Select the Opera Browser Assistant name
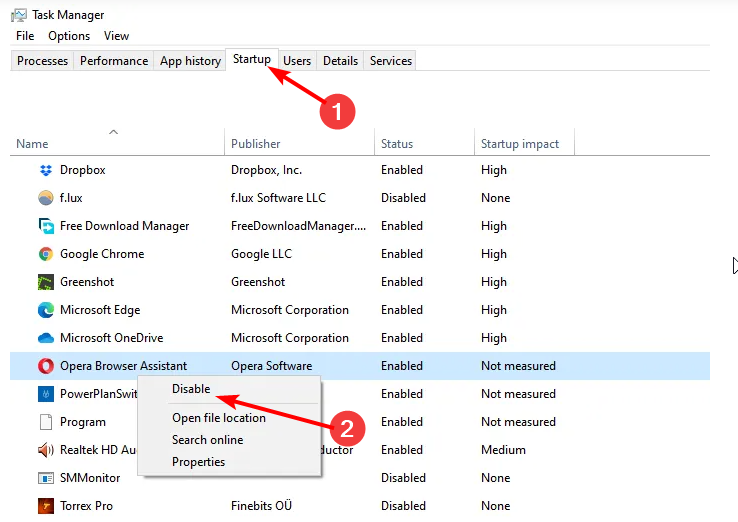This screenshot has height=522, width=738. [x=123, y=366]
